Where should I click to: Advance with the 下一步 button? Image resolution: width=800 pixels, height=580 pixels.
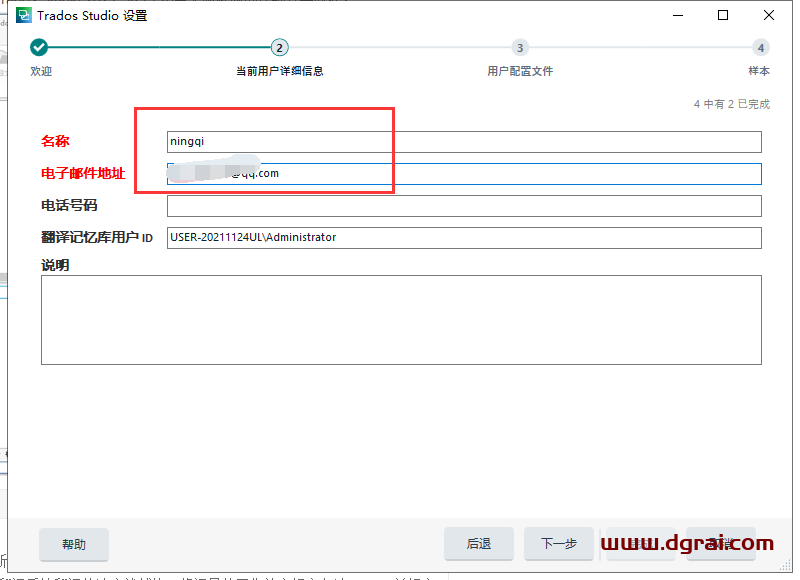coord(559,544)
